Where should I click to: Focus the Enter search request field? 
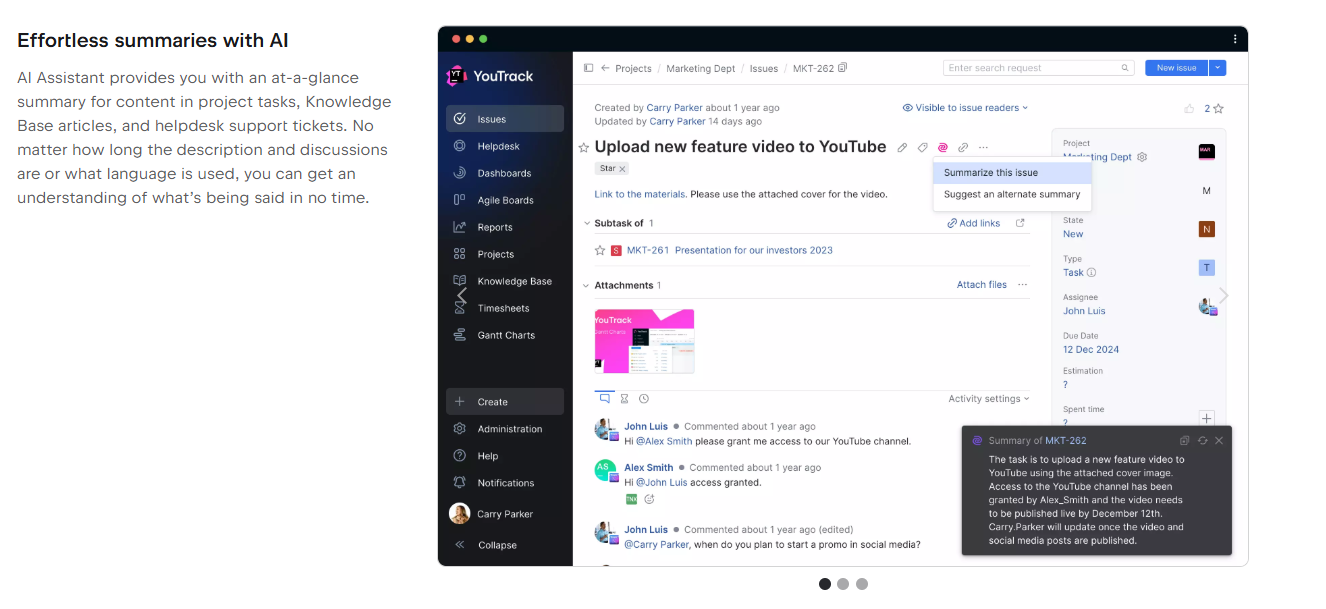click(1038, 68)
